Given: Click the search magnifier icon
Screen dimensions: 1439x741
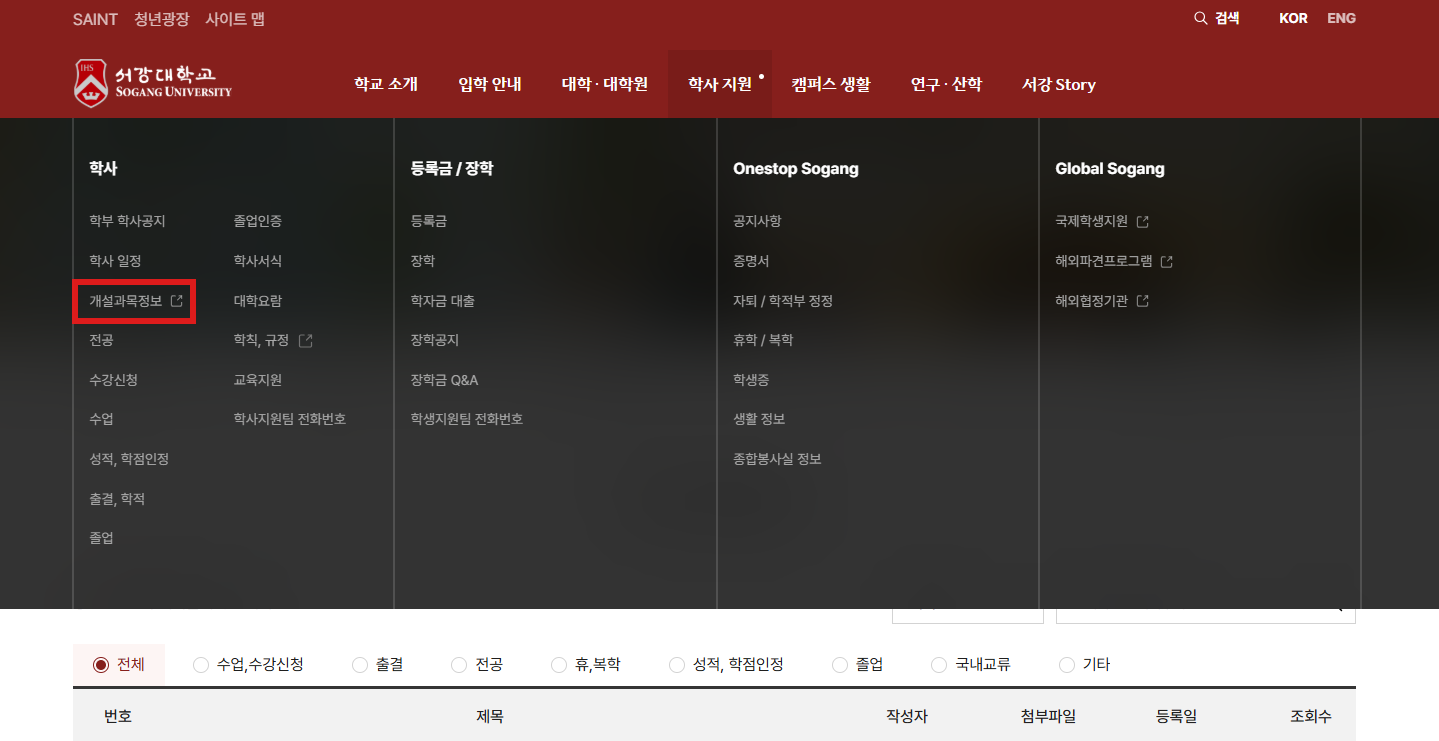Looking at the screenshot, I should pos(1200,18).
